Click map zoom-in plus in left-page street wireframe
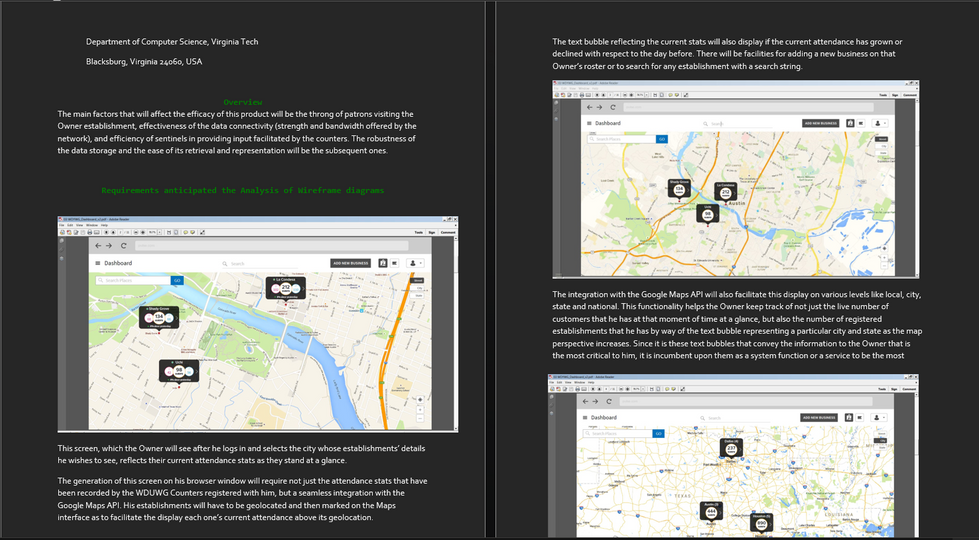Screen dimensions: 979x540 (420, 410)
